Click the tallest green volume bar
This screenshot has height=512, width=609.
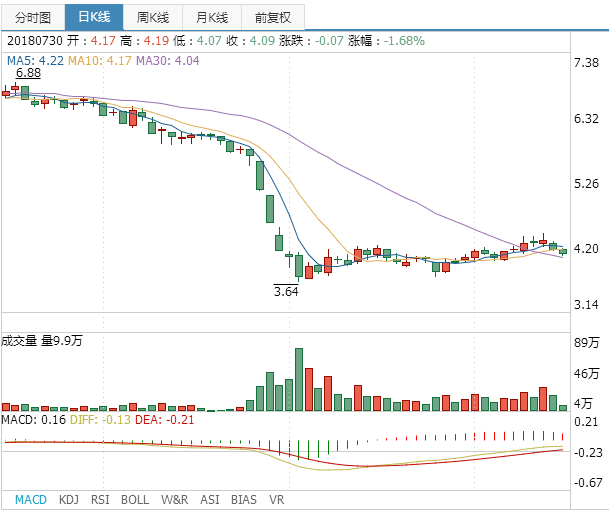299,380
